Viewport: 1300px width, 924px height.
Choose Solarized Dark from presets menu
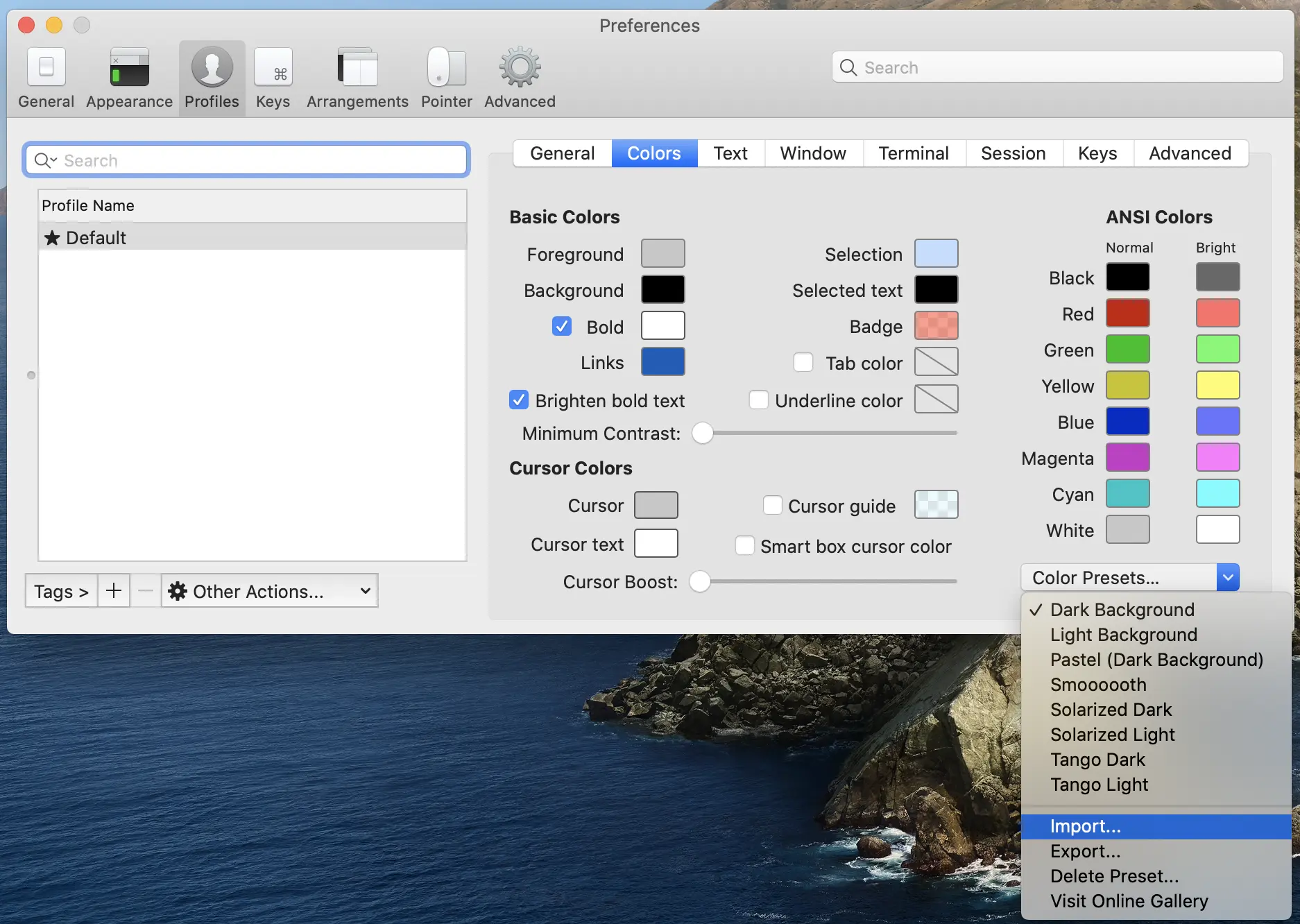(x=1111, y=710)
